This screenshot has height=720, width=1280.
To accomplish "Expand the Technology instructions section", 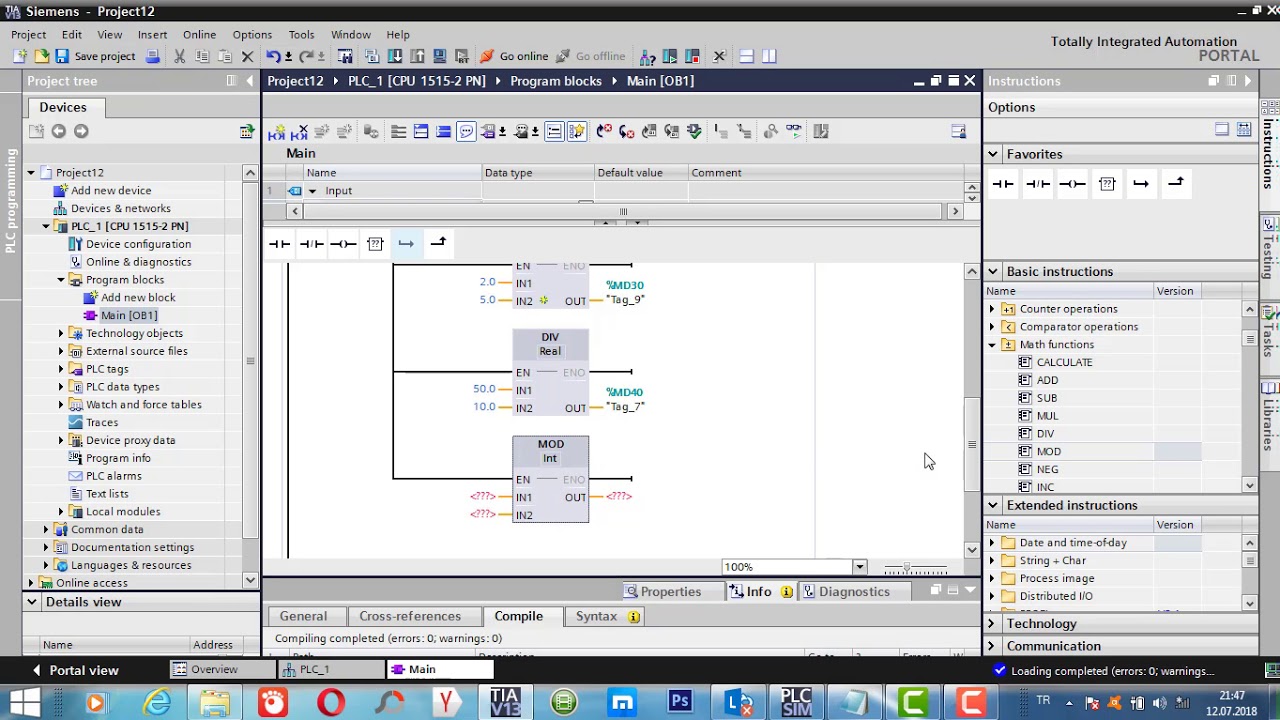I will pyautogui.click(x=992, y=624).
